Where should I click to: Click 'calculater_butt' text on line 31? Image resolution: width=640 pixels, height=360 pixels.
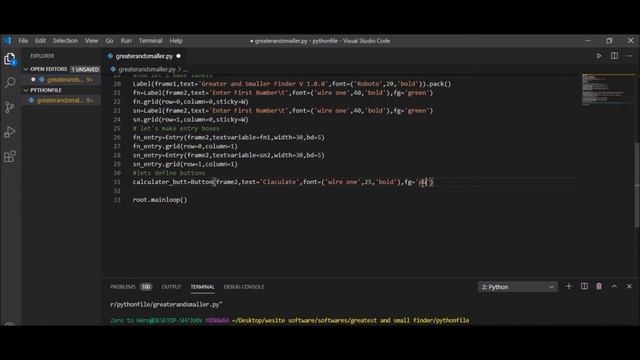(x=160, y=182)
